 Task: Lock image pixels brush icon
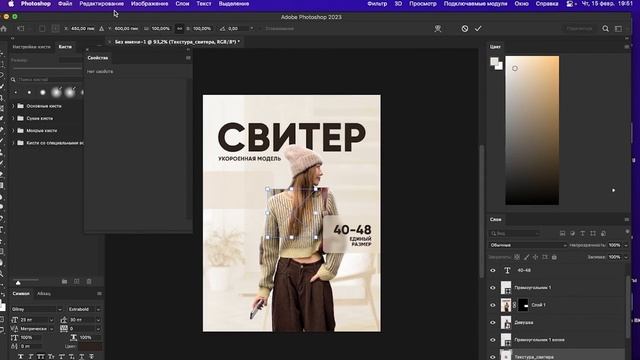coord(527,257)
